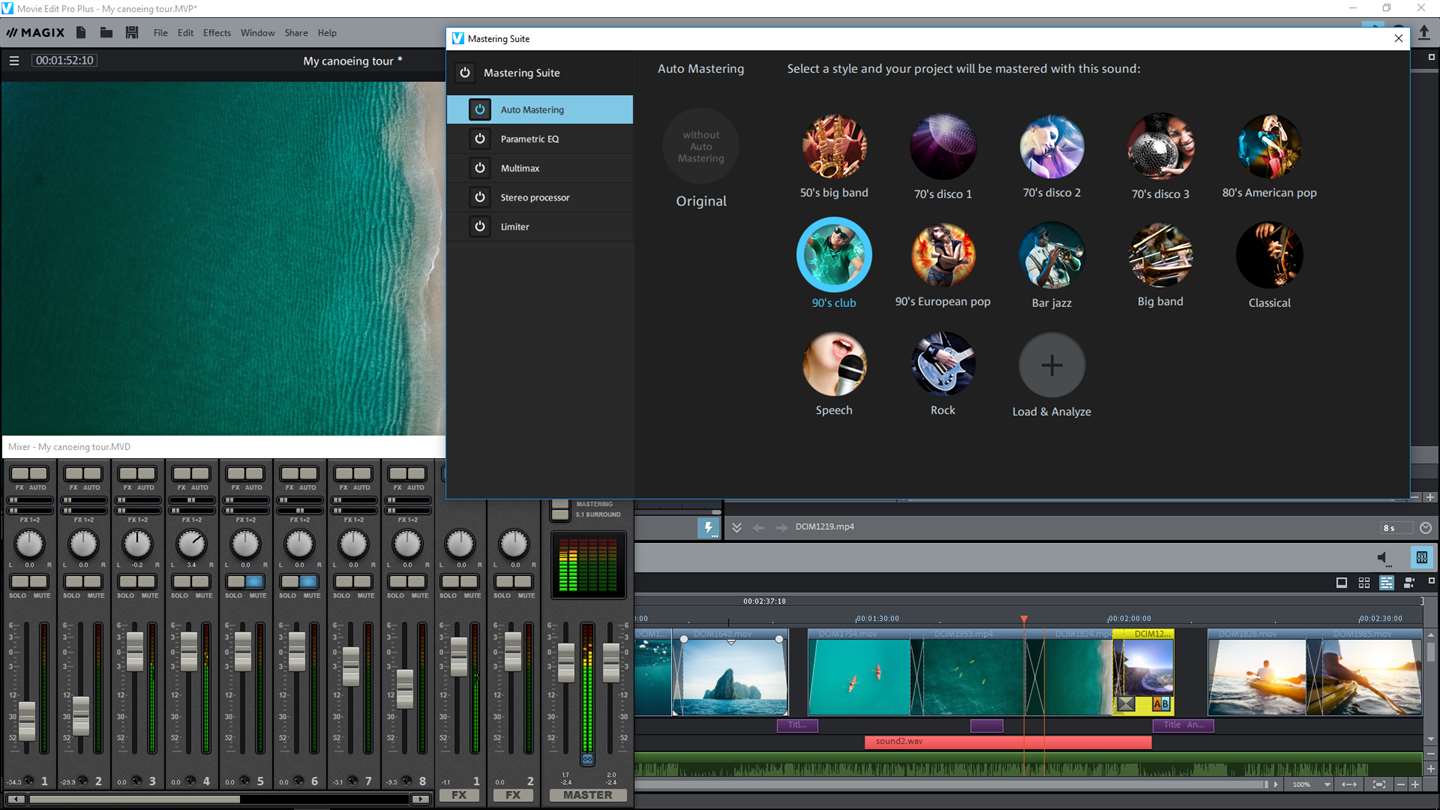1440x810 pixels.
Task: Toggle the Limiter power switch
Action: 480,227
